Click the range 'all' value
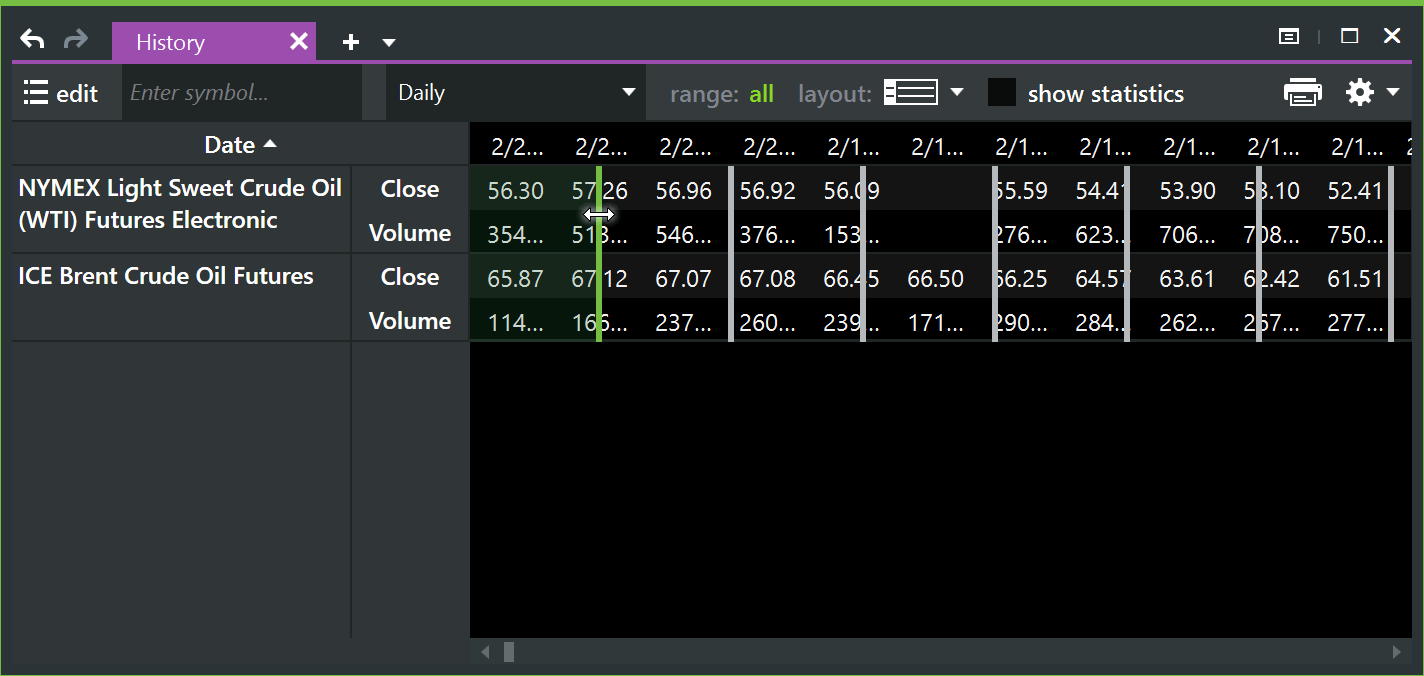Image resolution: width=1424 pixels, height=676 pixels. click(762, 94)
